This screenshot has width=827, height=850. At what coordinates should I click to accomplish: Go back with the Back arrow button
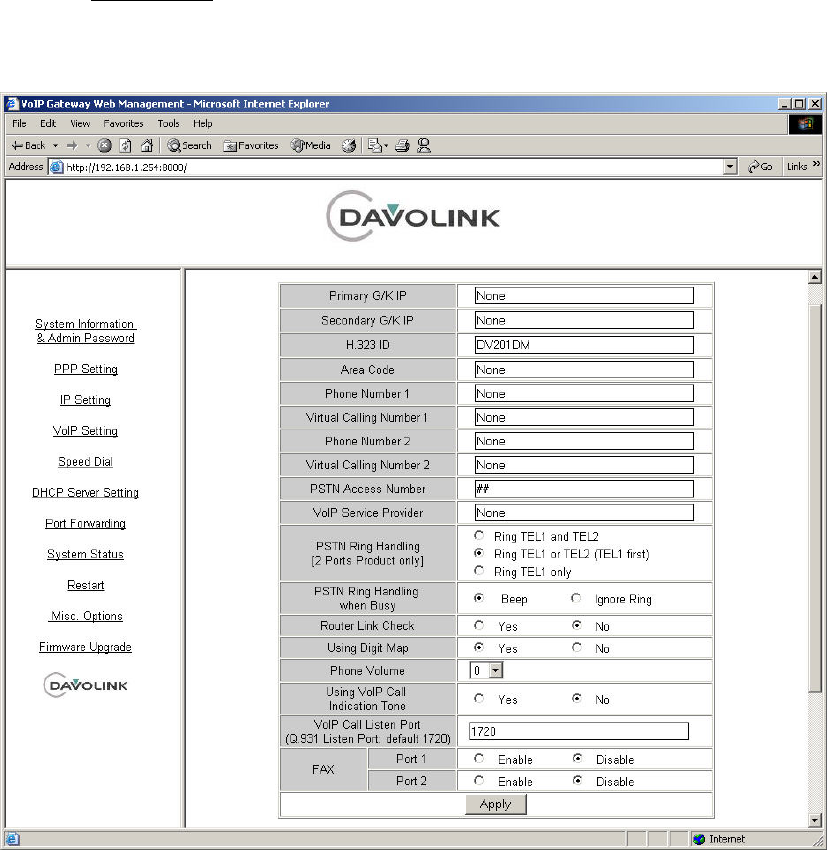28,145
